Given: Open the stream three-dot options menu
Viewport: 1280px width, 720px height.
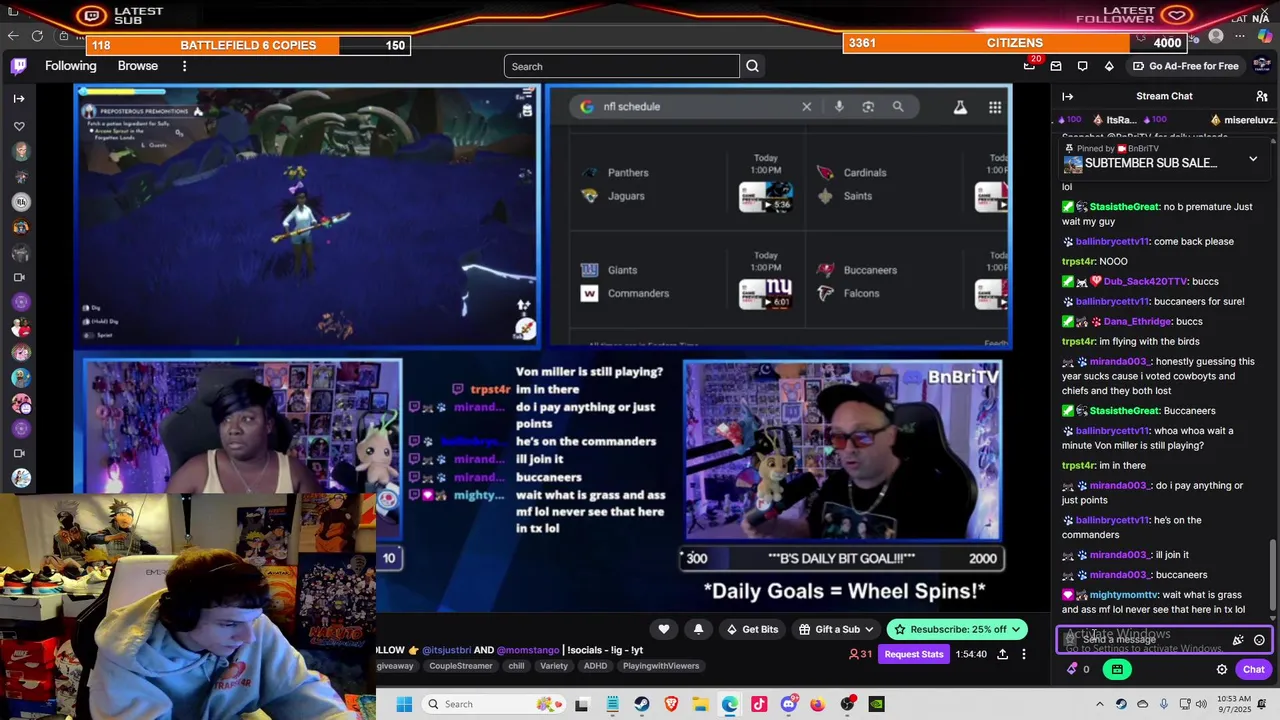Looking at the screenshot, I should [x=1023, y=654].
